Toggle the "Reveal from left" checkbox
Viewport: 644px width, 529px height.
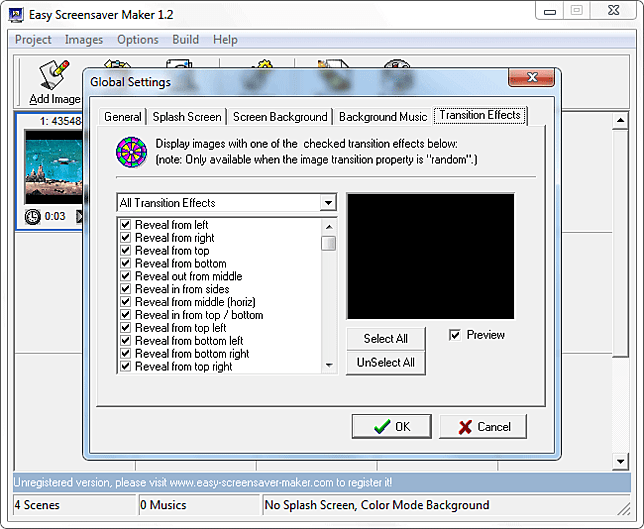[125, 225]
